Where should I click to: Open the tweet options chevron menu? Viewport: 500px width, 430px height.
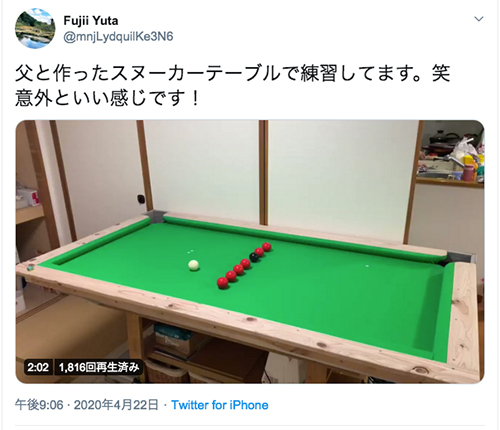(x=479, y=19)
